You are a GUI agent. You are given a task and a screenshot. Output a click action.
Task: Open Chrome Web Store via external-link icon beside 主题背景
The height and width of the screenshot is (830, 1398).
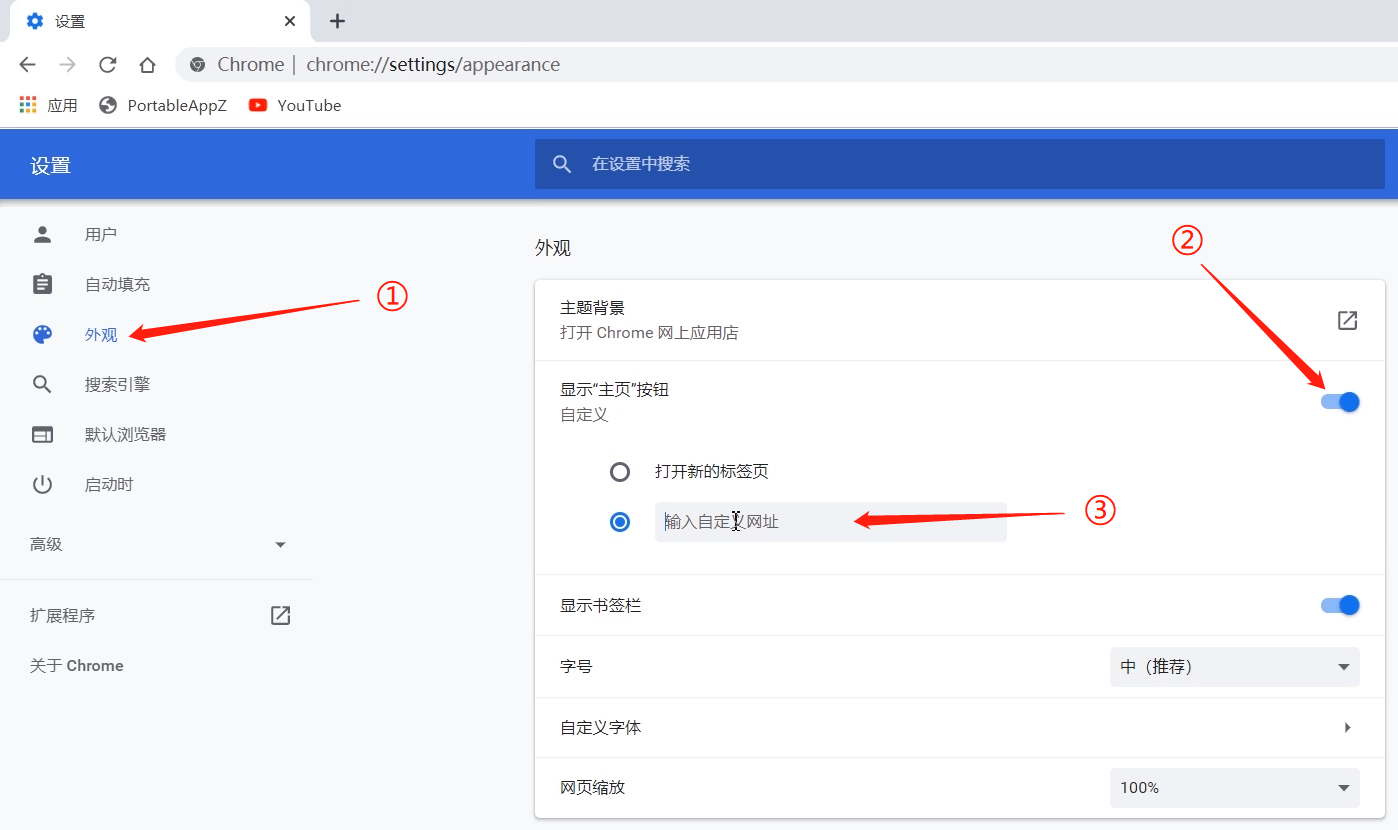click(x=1346, y=320)
